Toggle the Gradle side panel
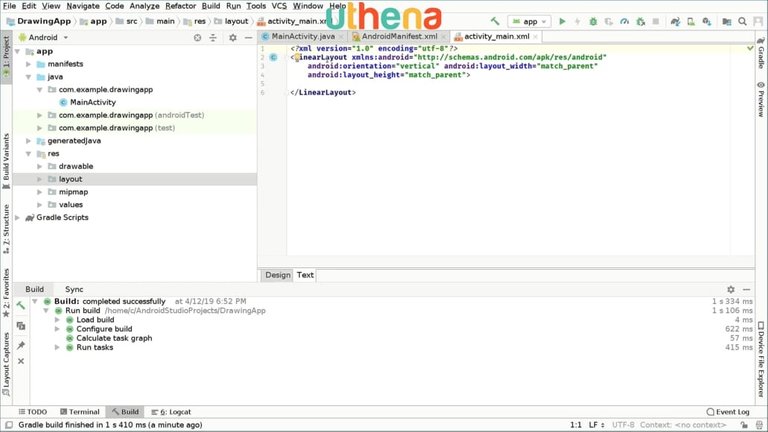This screenshot has width=768, height=432. (761, 53)
